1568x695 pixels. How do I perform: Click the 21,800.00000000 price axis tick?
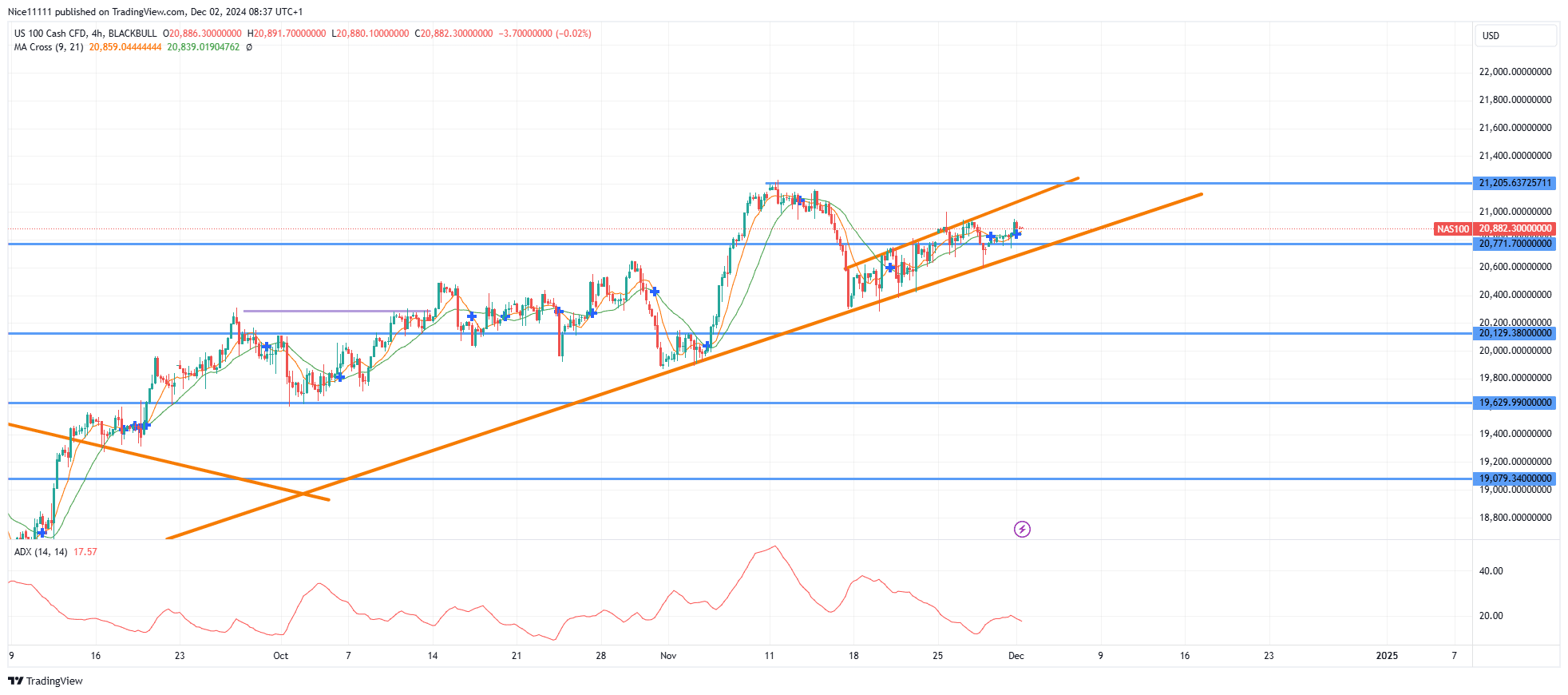(1515, 100)
